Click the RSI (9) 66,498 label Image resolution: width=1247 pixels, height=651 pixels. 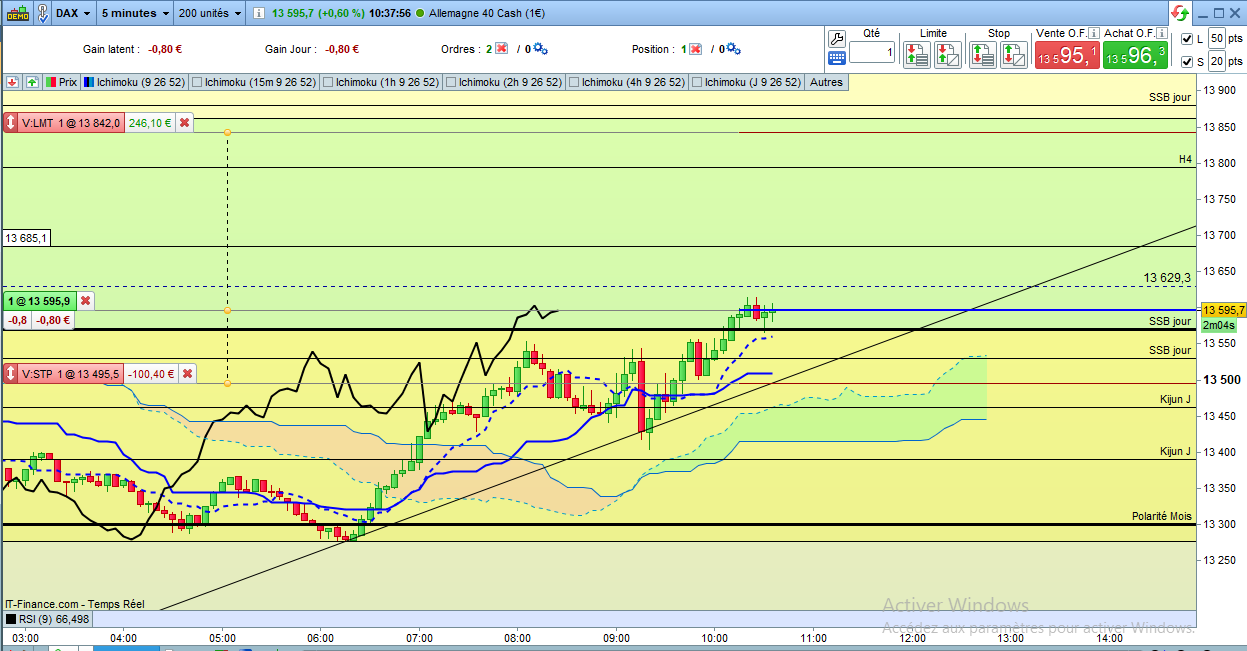[54, 619]
